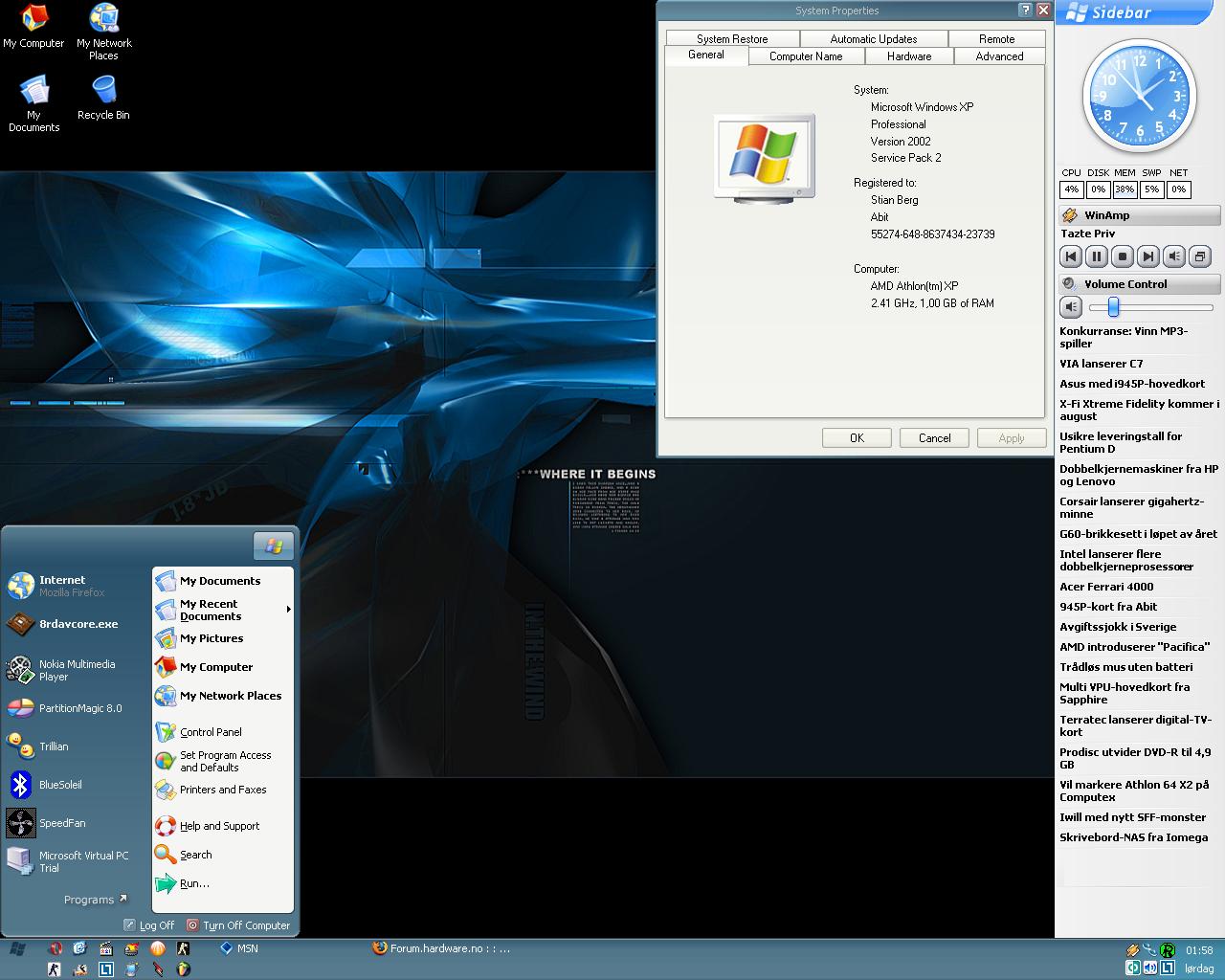1225x980 pixels.
Task: Collapse the WinAmp panel header
Action: coord(1139,215)
